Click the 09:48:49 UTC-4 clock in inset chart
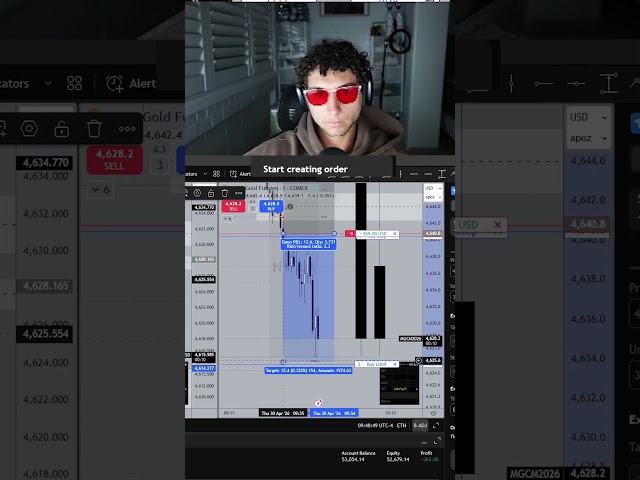 coord(375,425)
